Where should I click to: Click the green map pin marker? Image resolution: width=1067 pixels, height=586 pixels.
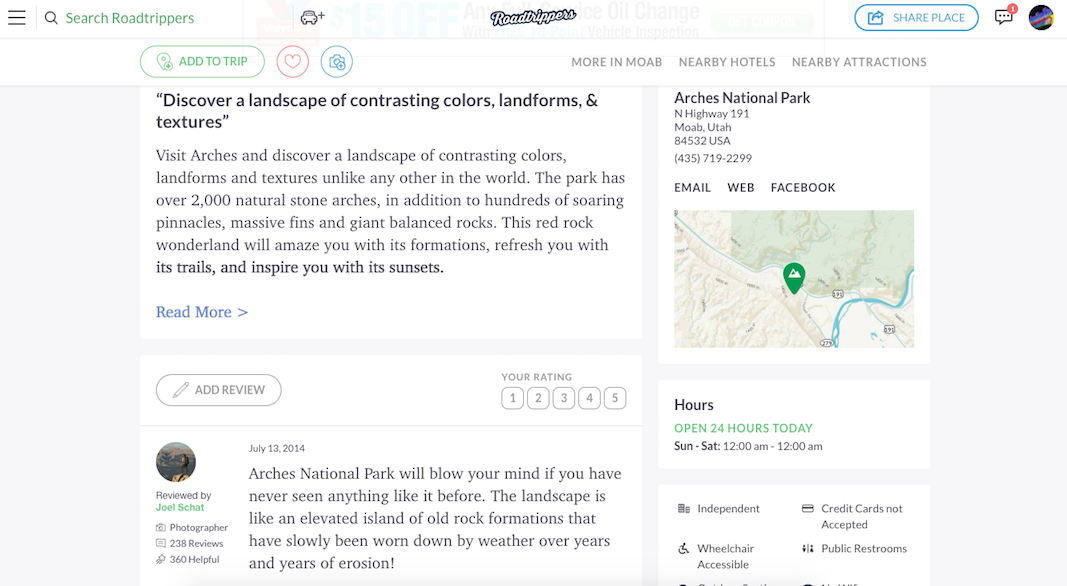point(794,278)
